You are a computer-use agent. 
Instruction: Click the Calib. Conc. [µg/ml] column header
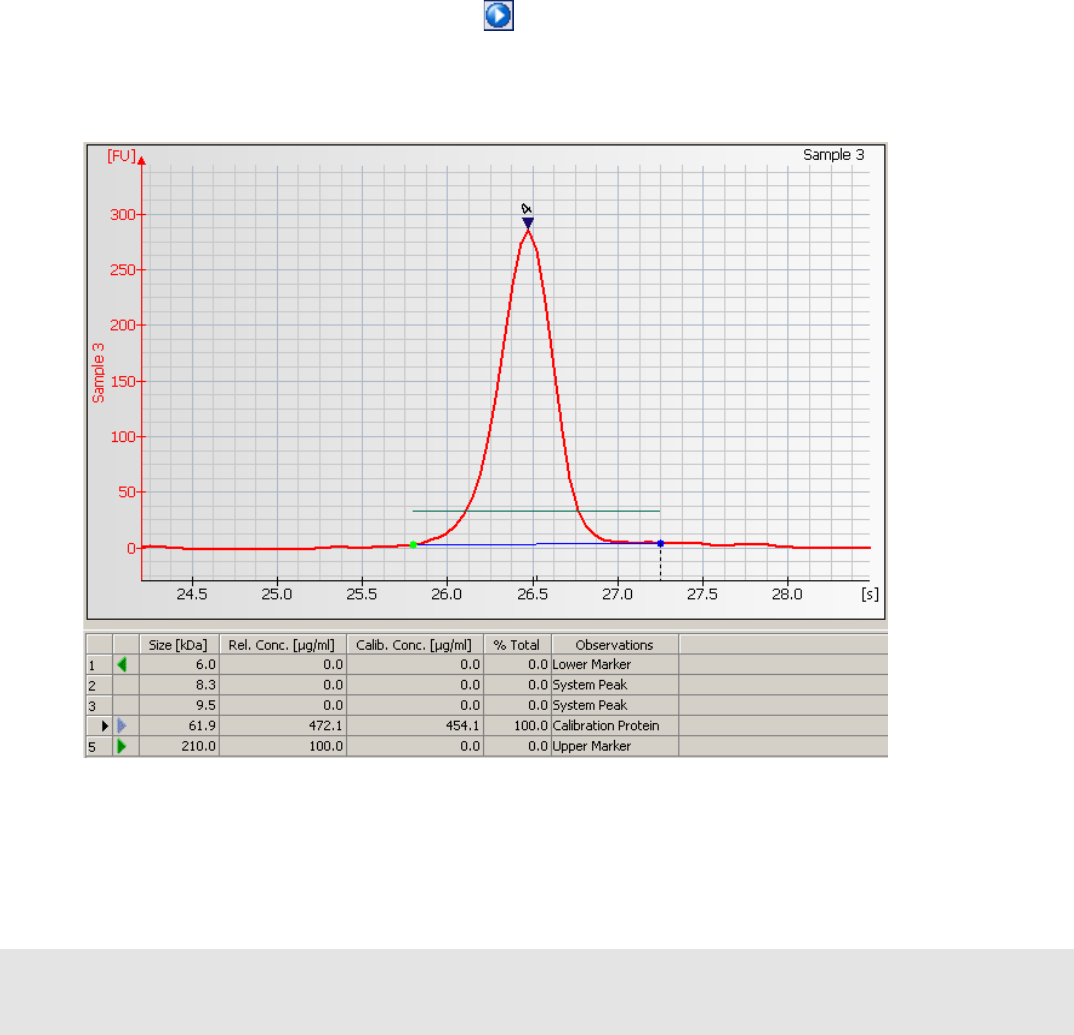pos(414,645)
